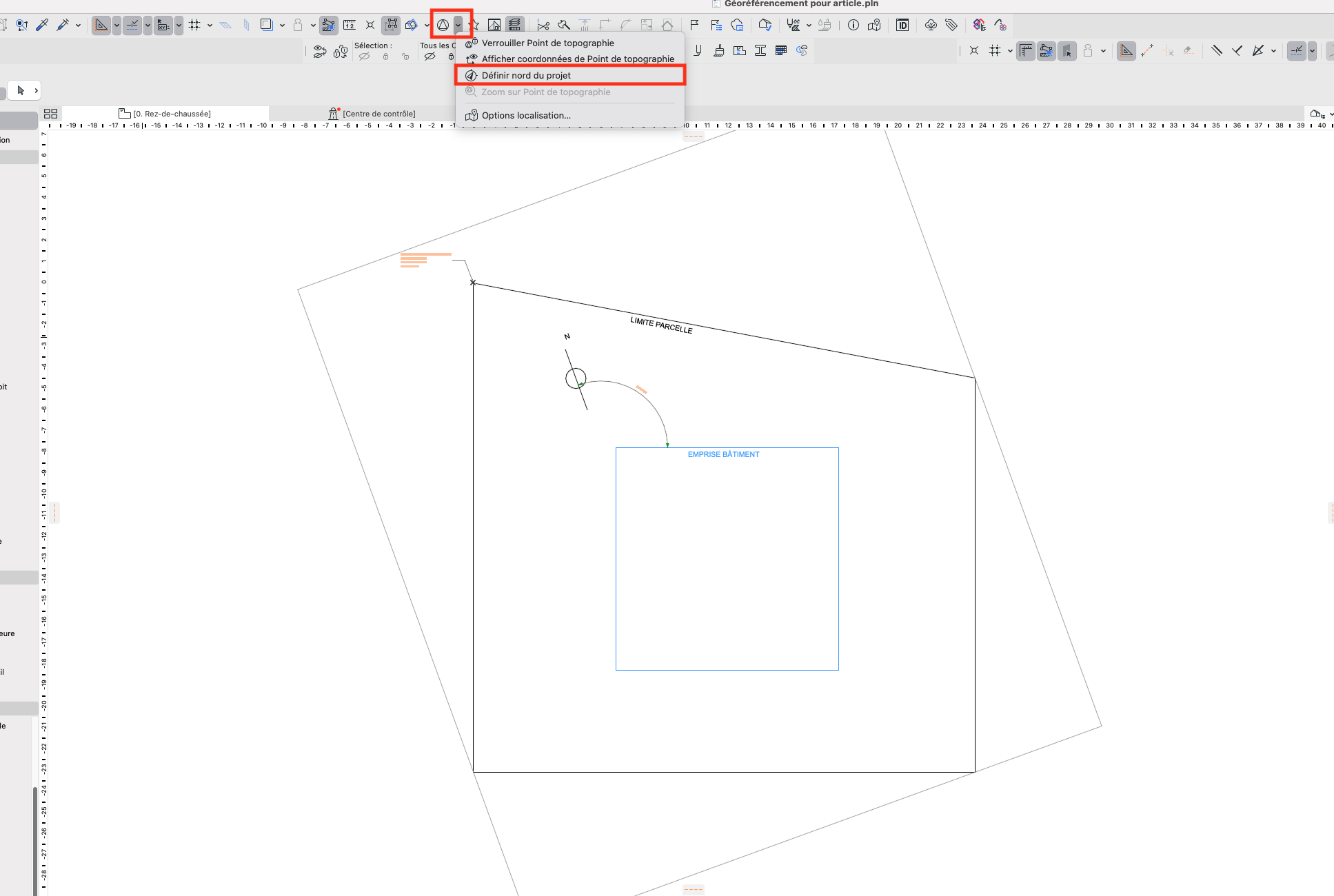This screenshot has height=896, width=1334.
Task: Toggle layer visibility eye under 'Tous les'
Action: [429, 57]
